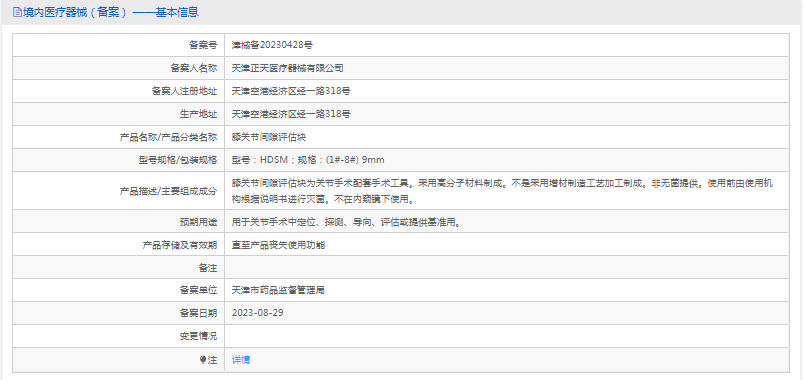
Task: Click the address value in 备案人注册地址 row
Action: point(291,91)
